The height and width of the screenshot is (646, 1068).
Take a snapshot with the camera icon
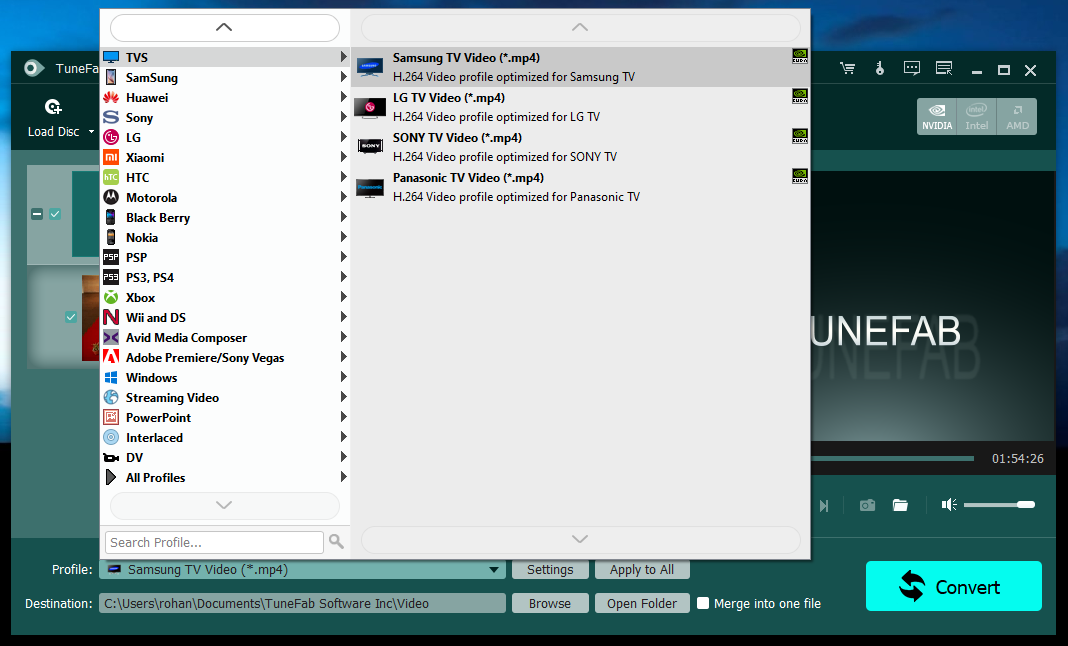867,505
